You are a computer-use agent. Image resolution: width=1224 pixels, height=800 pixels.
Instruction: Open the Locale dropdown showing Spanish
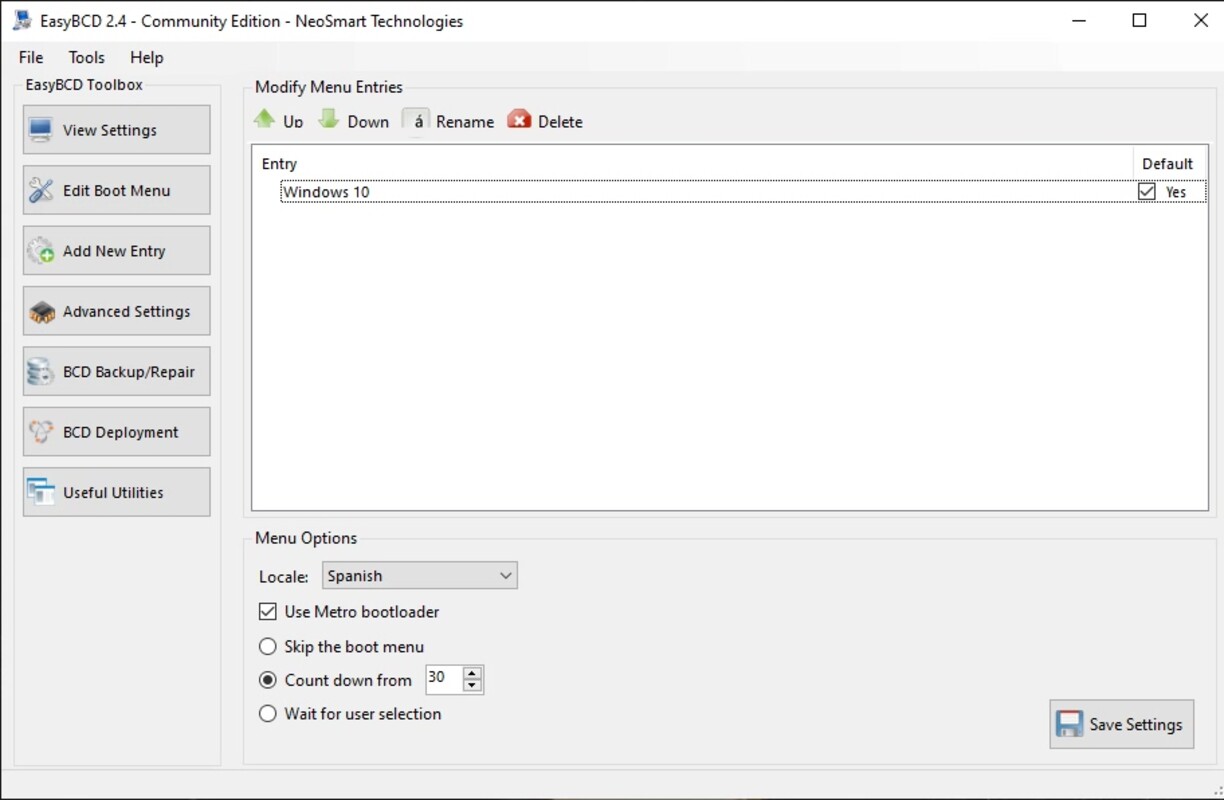[420, 575]
